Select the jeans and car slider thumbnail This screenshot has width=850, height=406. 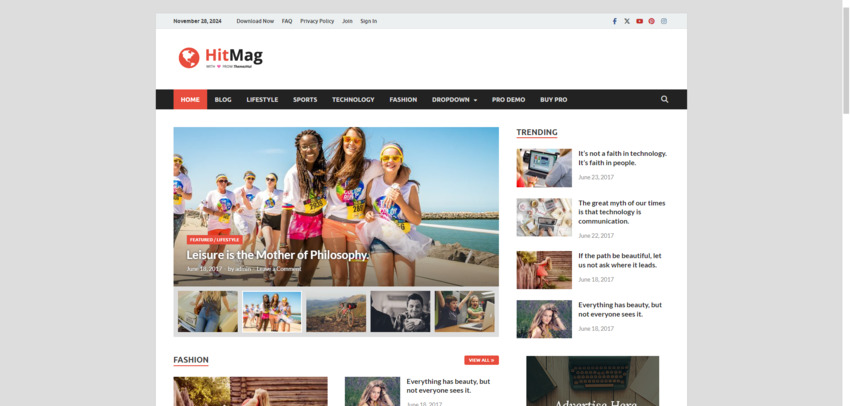208,312
